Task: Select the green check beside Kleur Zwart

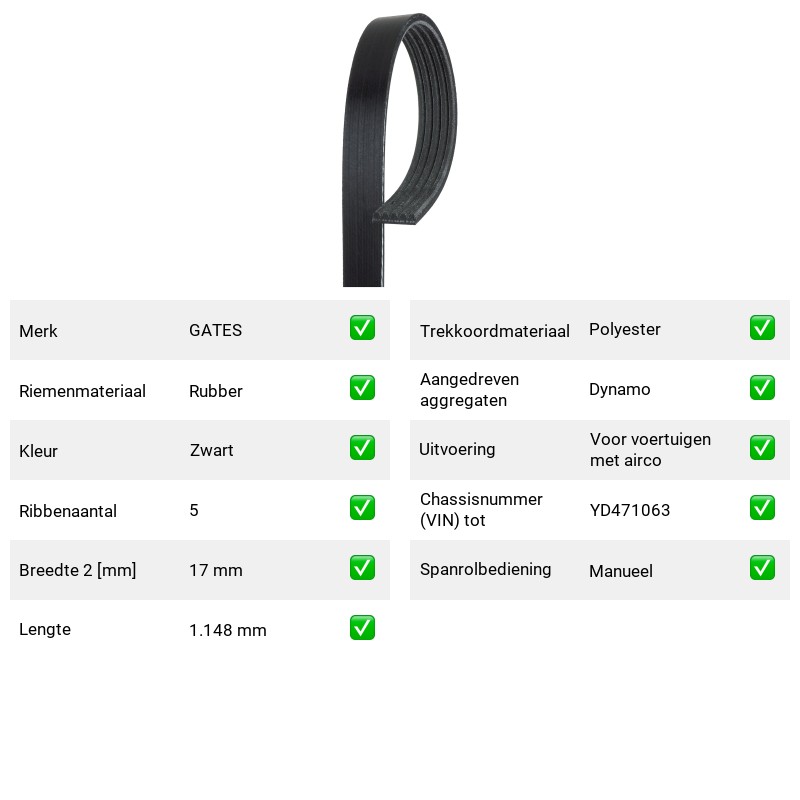Action: pos(362,447)
